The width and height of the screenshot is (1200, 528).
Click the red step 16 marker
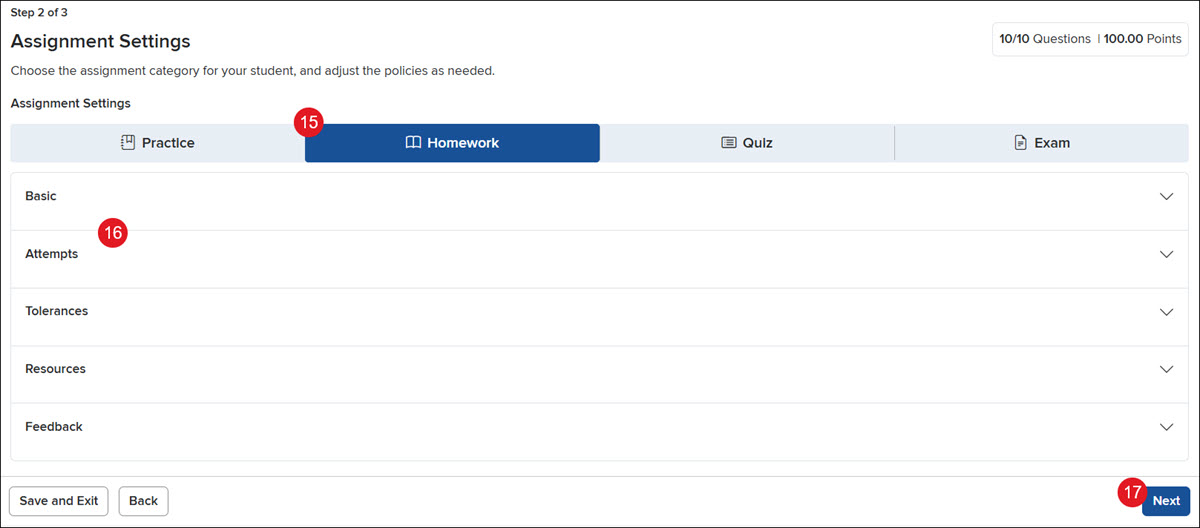(113, 232)
